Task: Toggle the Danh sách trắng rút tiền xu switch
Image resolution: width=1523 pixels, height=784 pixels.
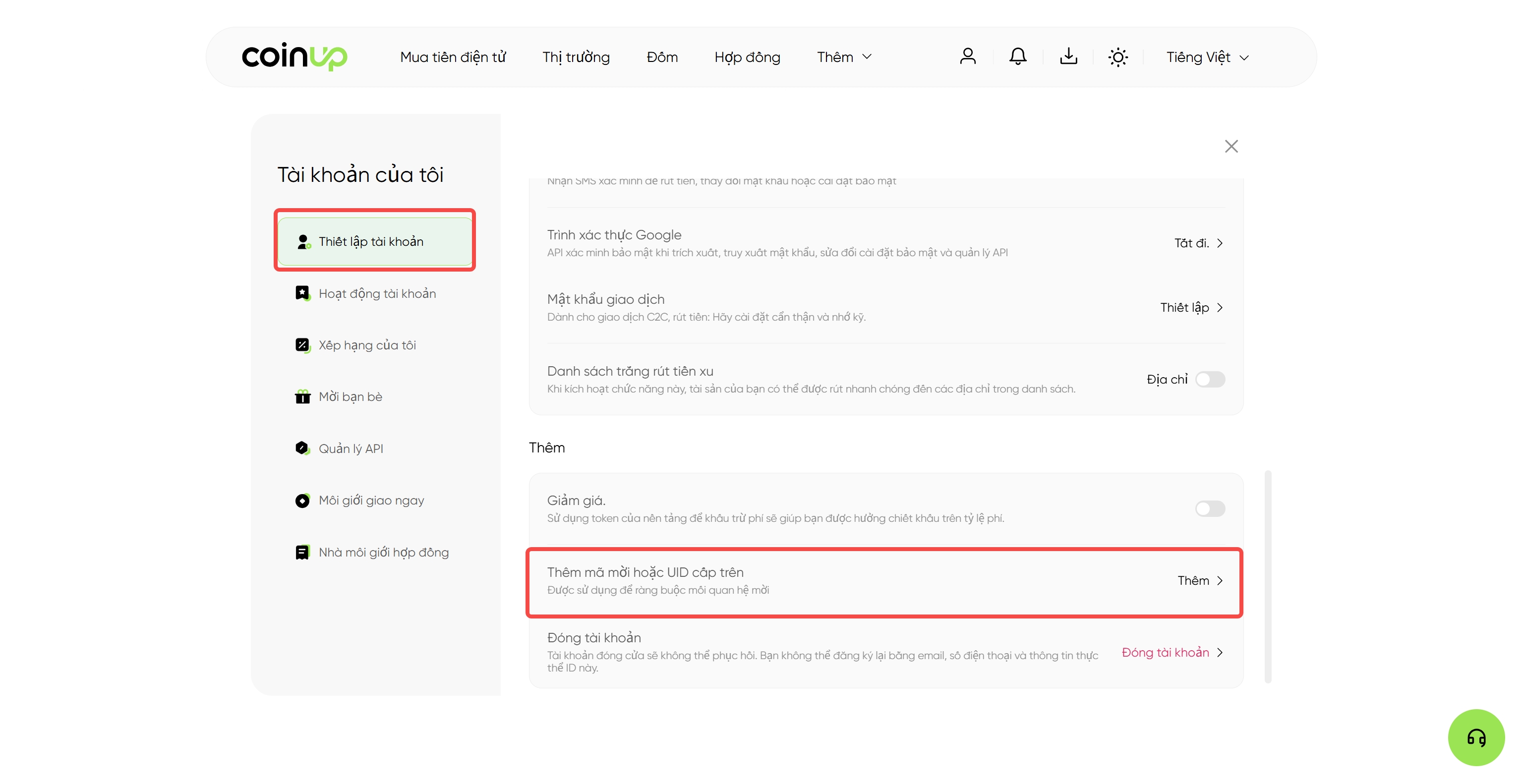Action: click(1210, 379)
